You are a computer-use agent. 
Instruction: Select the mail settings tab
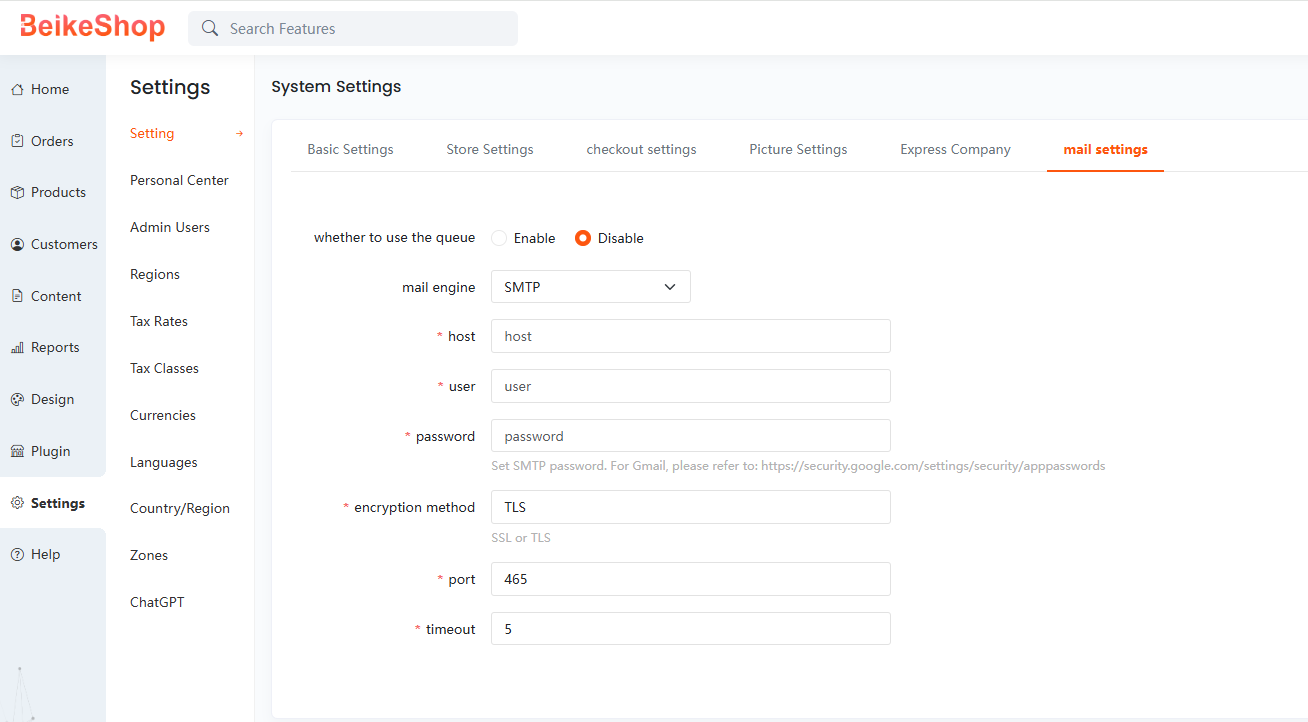(1105, 149)
